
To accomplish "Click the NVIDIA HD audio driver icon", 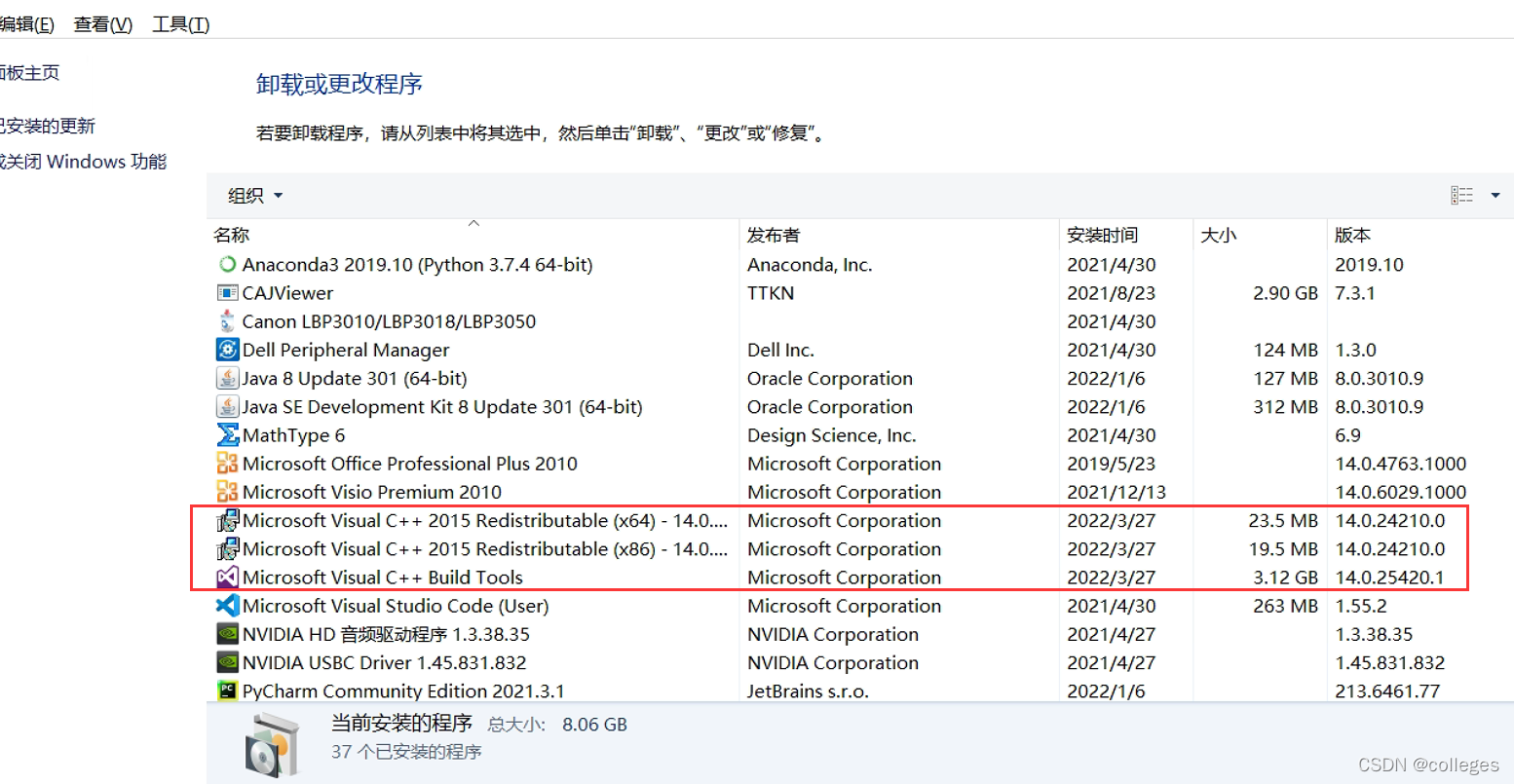I will (227, 633).
